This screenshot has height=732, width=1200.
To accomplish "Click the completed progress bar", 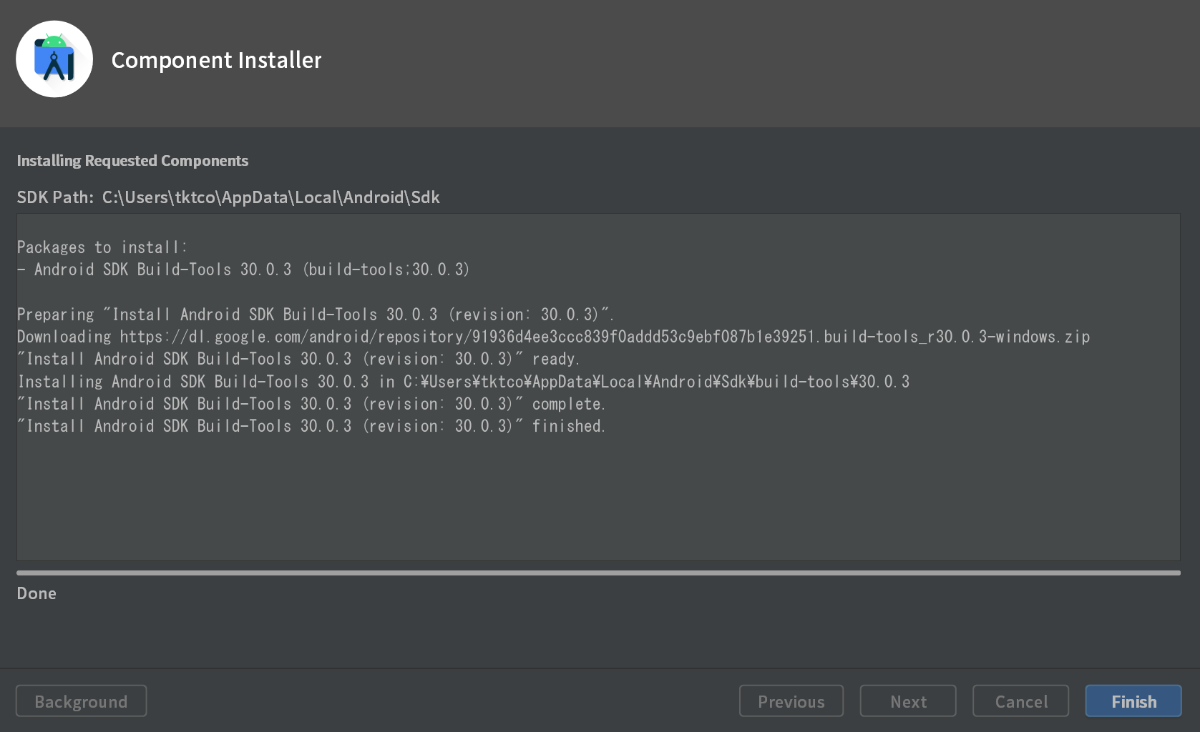I will 598,570.
